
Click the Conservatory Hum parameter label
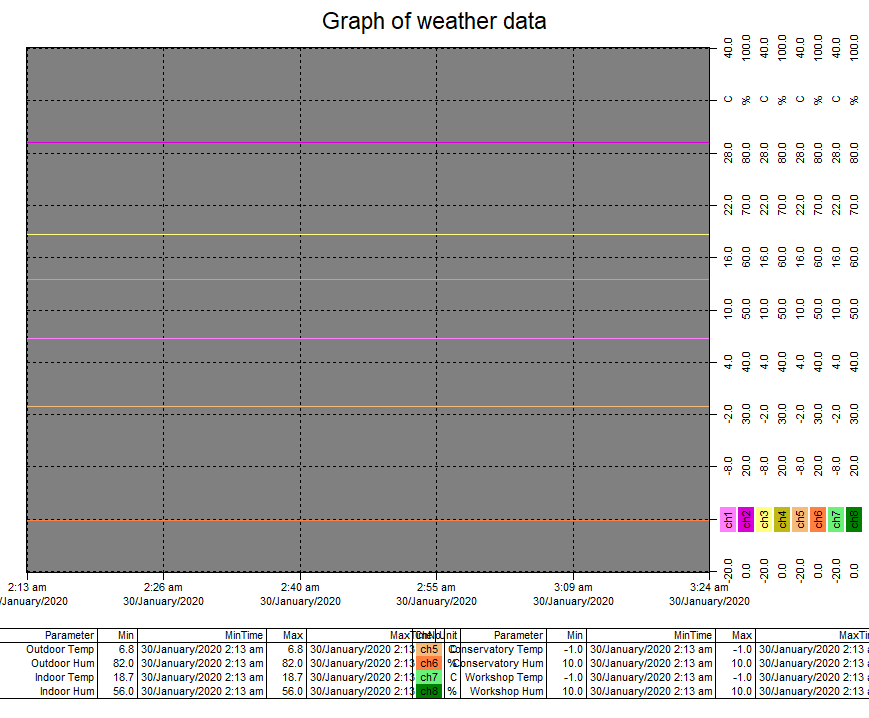(499, 663)
